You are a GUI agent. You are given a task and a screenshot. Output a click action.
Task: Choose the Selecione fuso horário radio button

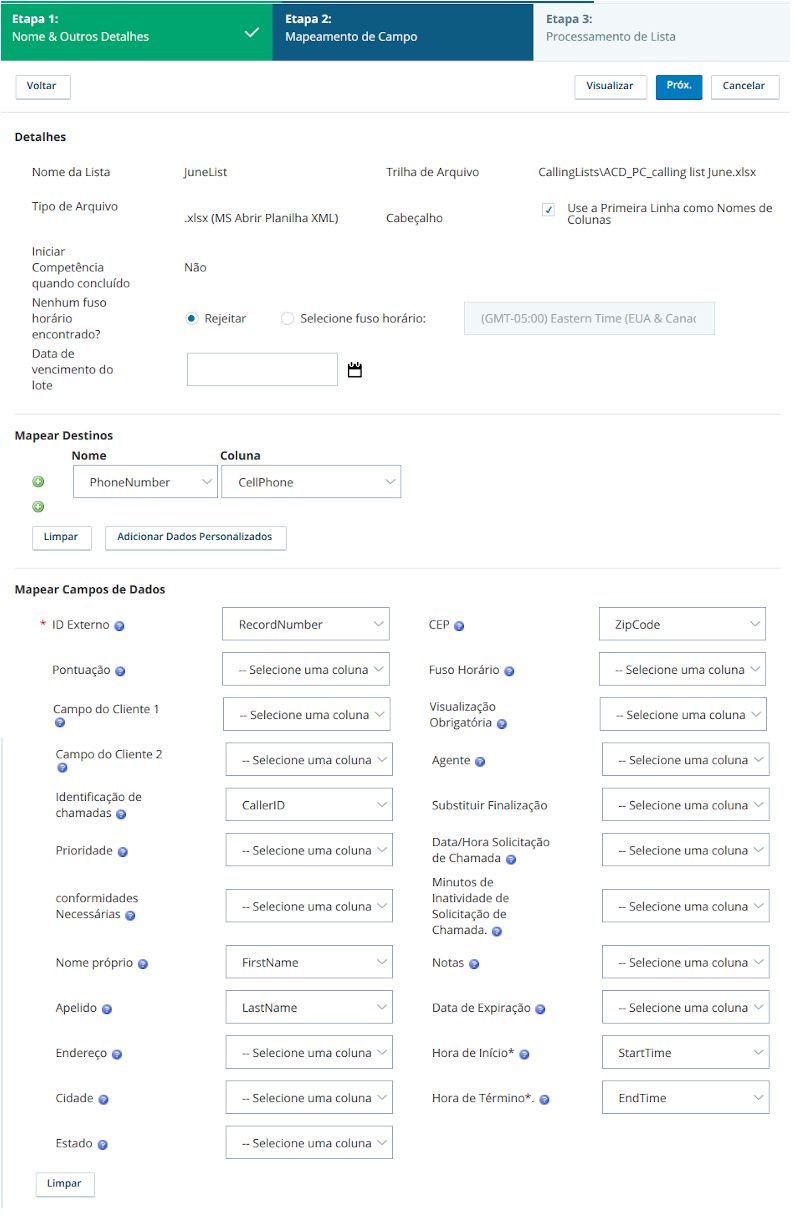click(x=288, y=319)
